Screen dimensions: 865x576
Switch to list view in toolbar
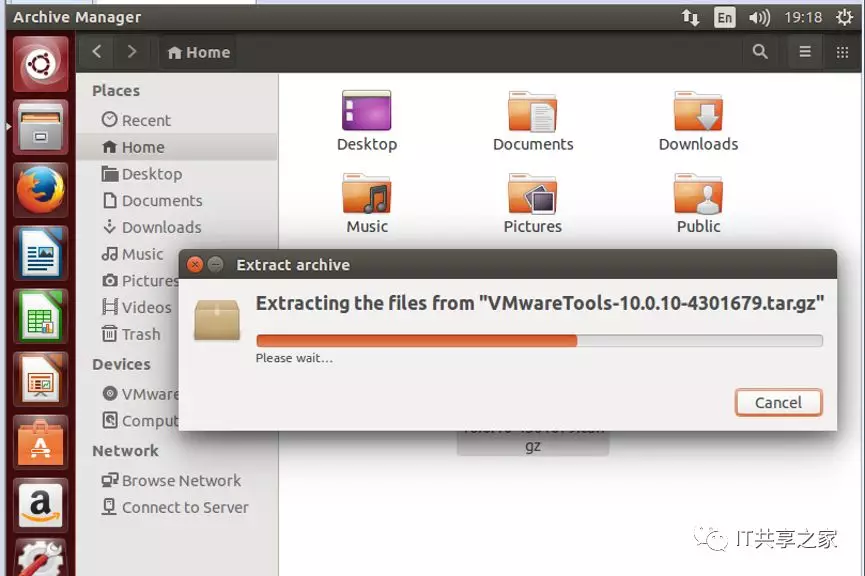tap(805, 52)
